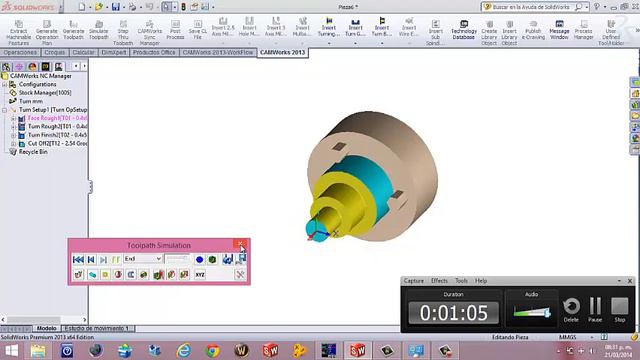The height and width of the screenshot is (360, 640).
Task: Open Process Manager
Action: point(584,30)
